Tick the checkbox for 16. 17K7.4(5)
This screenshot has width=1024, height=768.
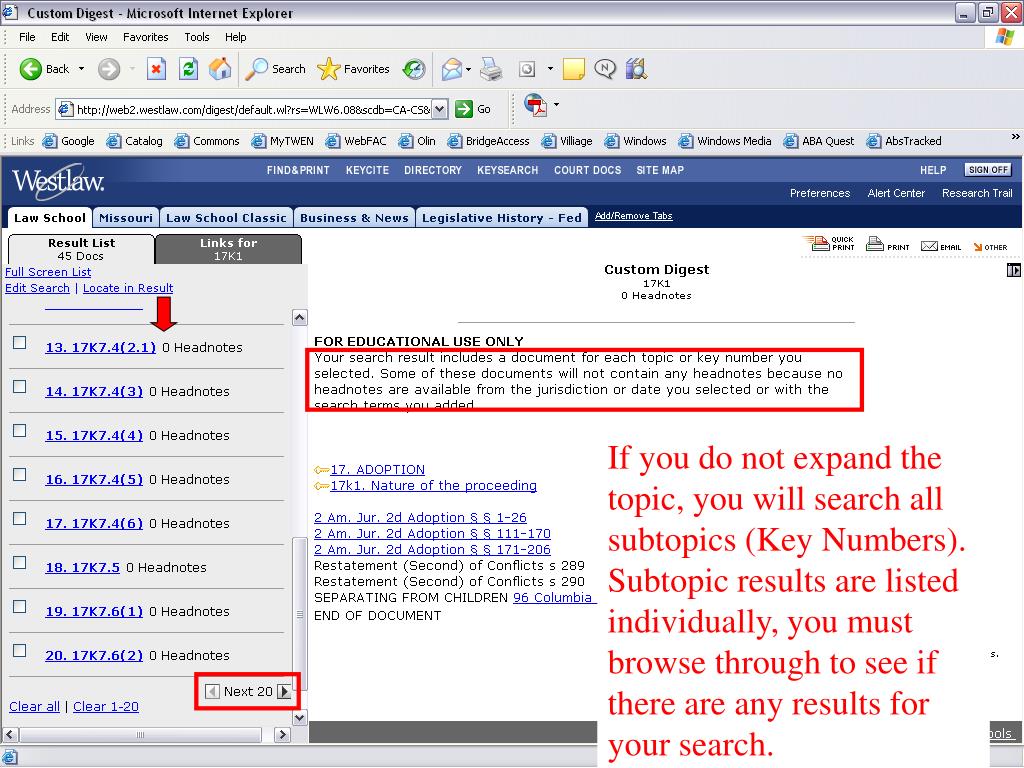click(x=20, y=475)
